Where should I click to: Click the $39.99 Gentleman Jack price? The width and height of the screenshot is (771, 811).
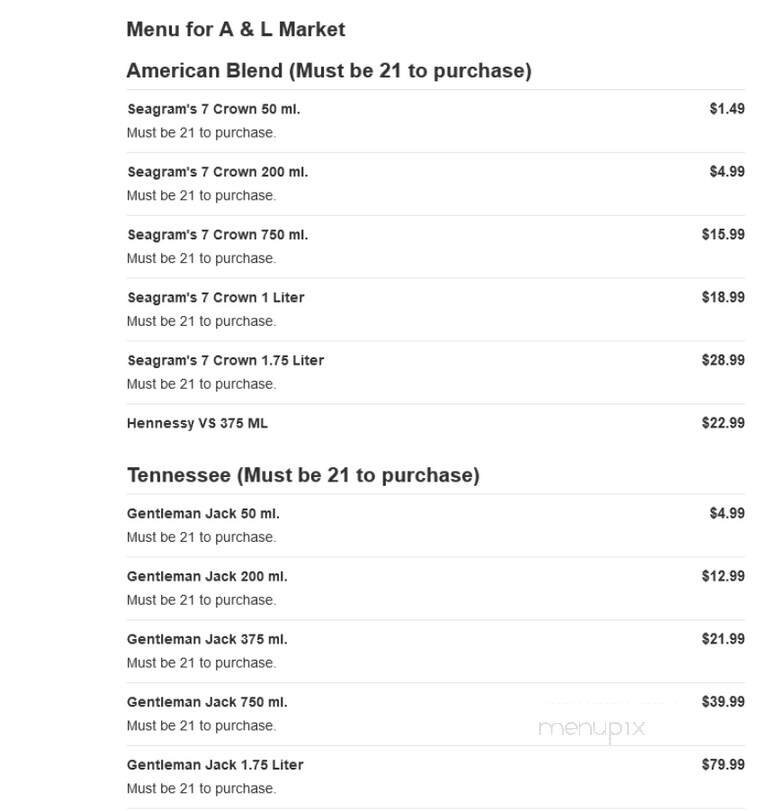[722, 702]
